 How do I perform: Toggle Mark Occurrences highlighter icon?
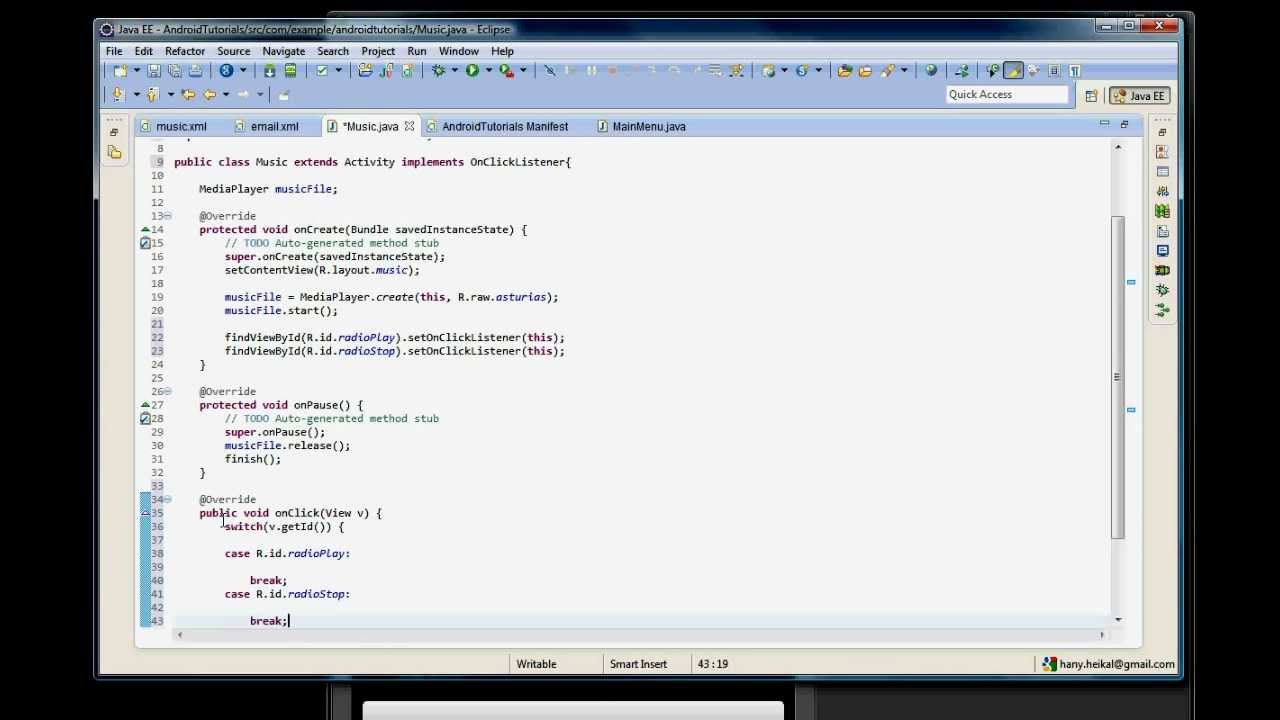(1013, 71)
